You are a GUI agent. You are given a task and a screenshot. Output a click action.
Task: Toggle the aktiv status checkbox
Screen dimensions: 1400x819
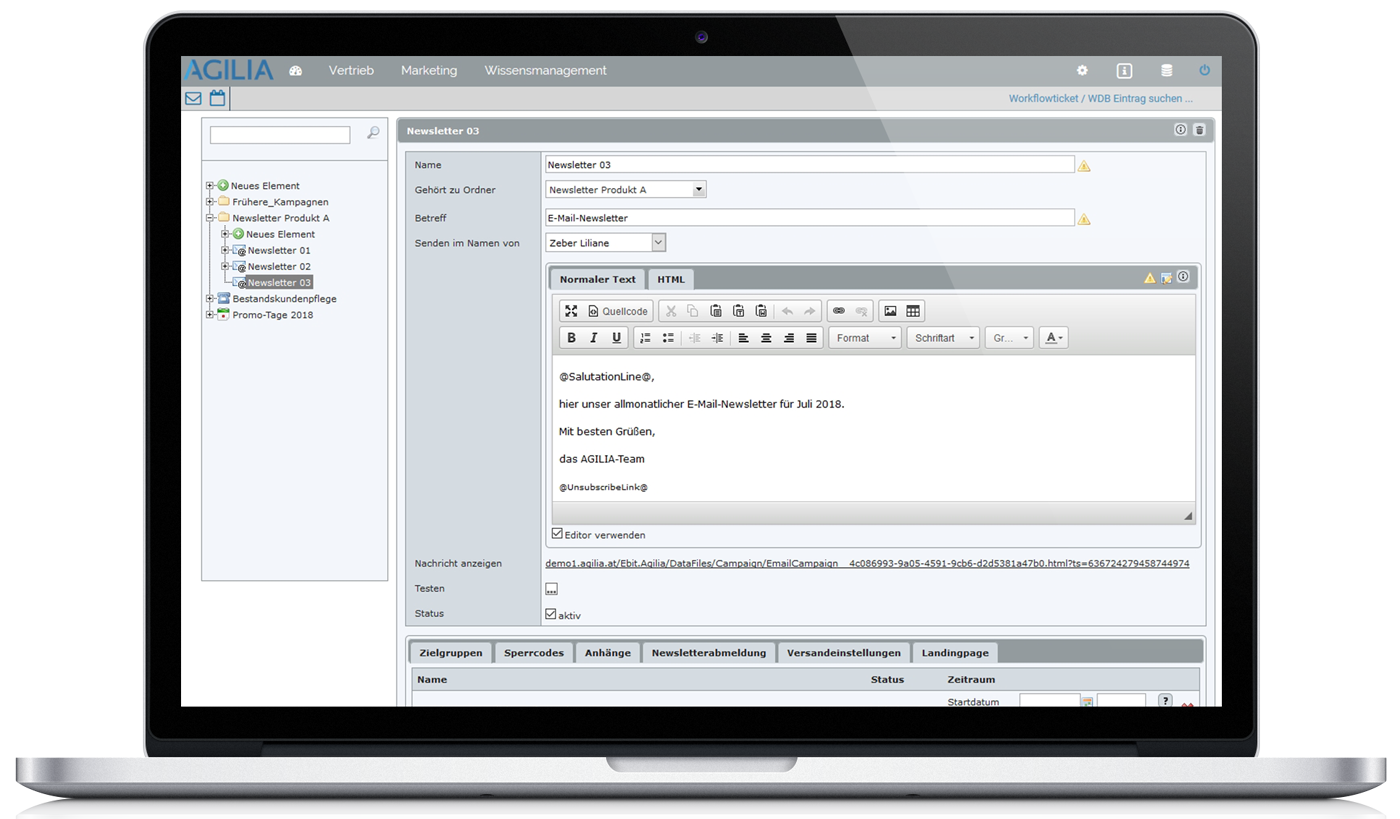click(551, 614)
